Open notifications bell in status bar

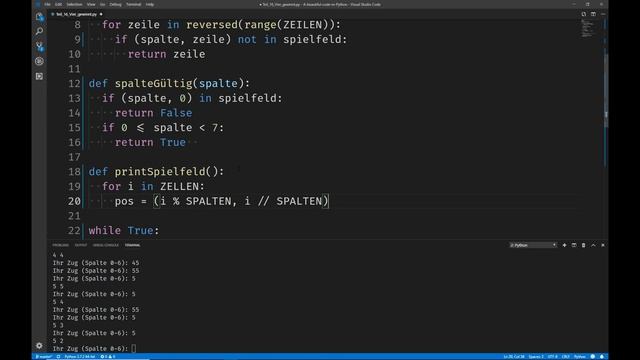coord(602,357)
